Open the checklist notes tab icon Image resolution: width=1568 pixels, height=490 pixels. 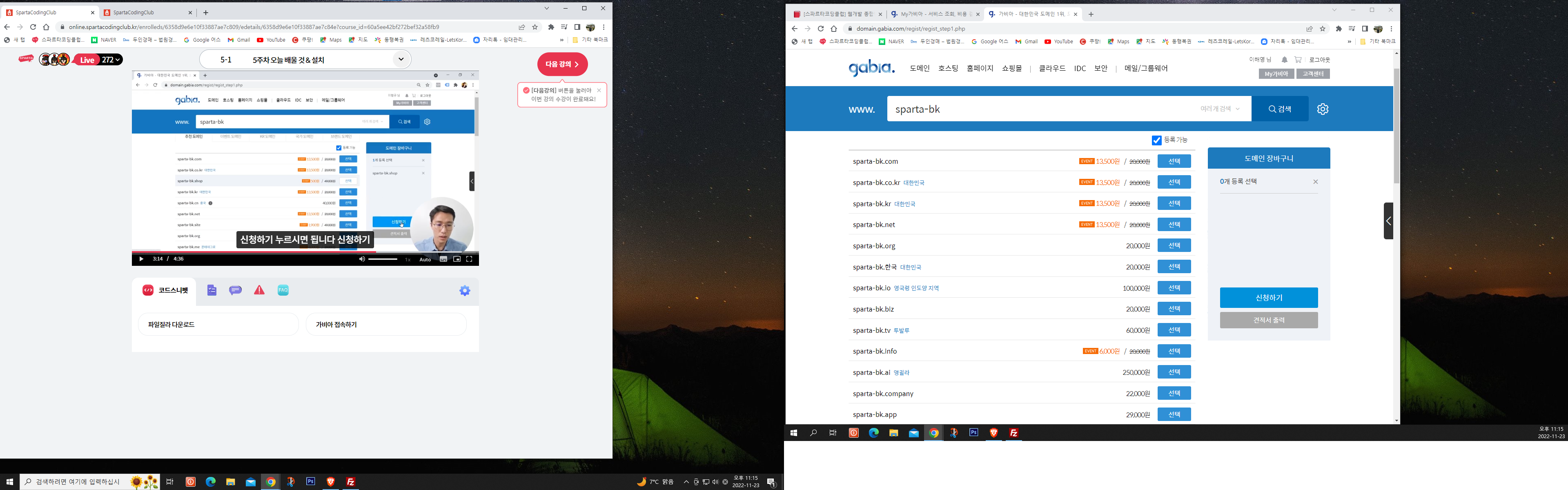tap(212, 290)
